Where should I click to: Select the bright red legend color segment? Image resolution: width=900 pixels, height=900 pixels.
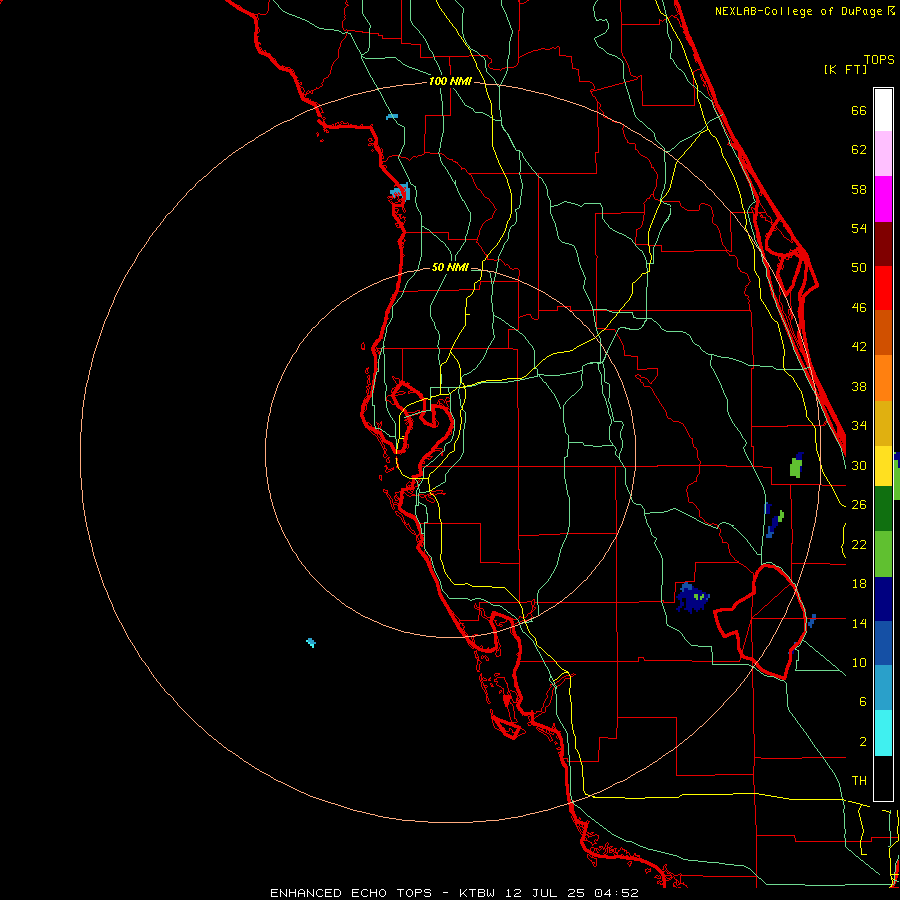point(883,288)
